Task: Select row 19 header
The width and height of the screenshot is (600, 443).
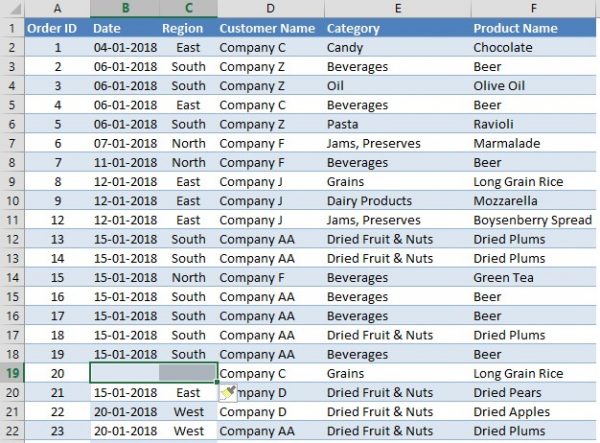Action: 12,373
